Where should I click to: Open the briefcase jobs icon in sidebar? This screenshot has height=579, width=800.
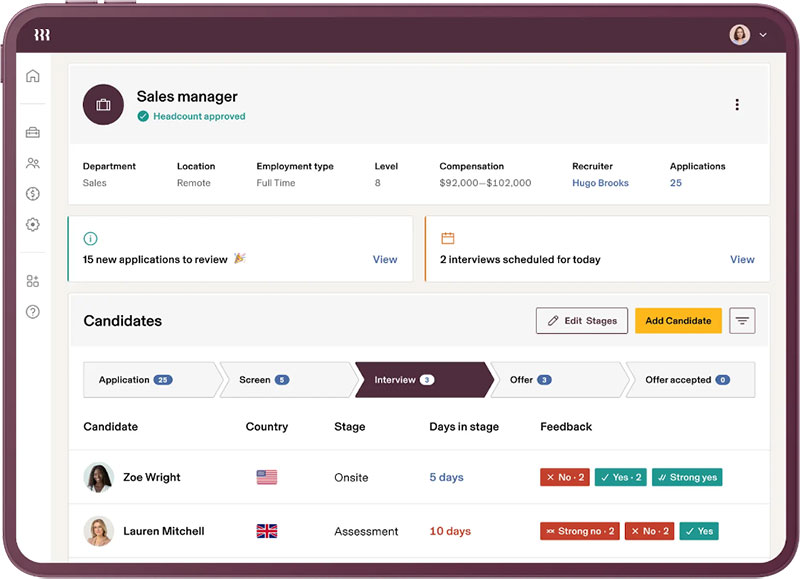pyautogui.click(x=33, y=133)
